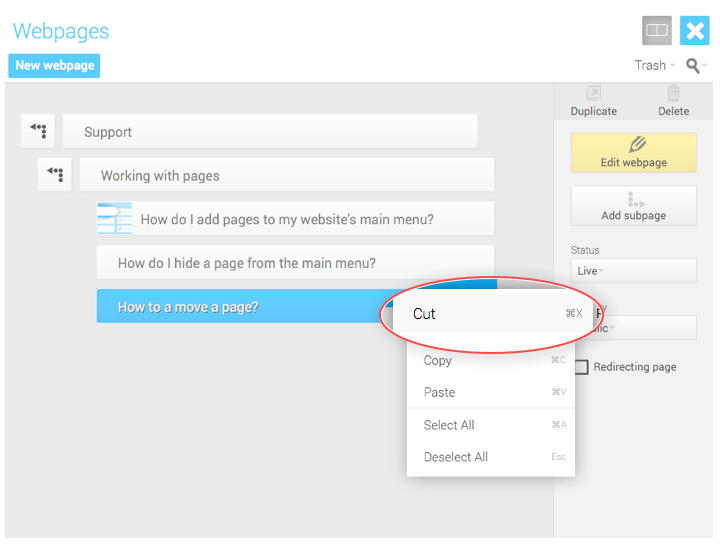The image size is (720, 544).
Task: Click the New webpage button
Action: click(55, 65)
